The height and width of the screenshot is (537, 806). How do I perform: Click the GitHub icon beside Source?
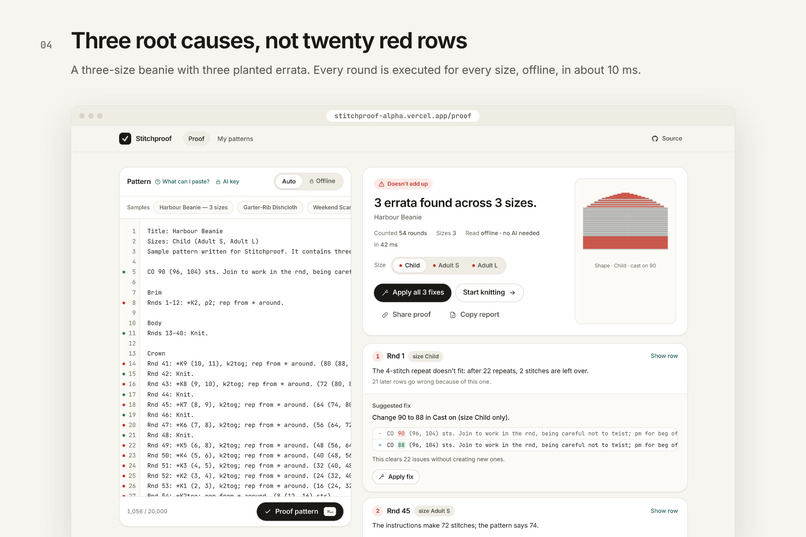[654, 138]
